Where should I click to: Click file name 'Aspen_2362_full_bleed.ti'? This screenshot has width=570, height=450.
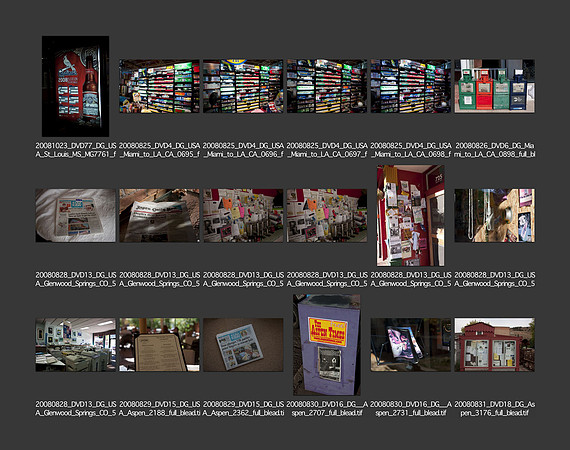243,409
